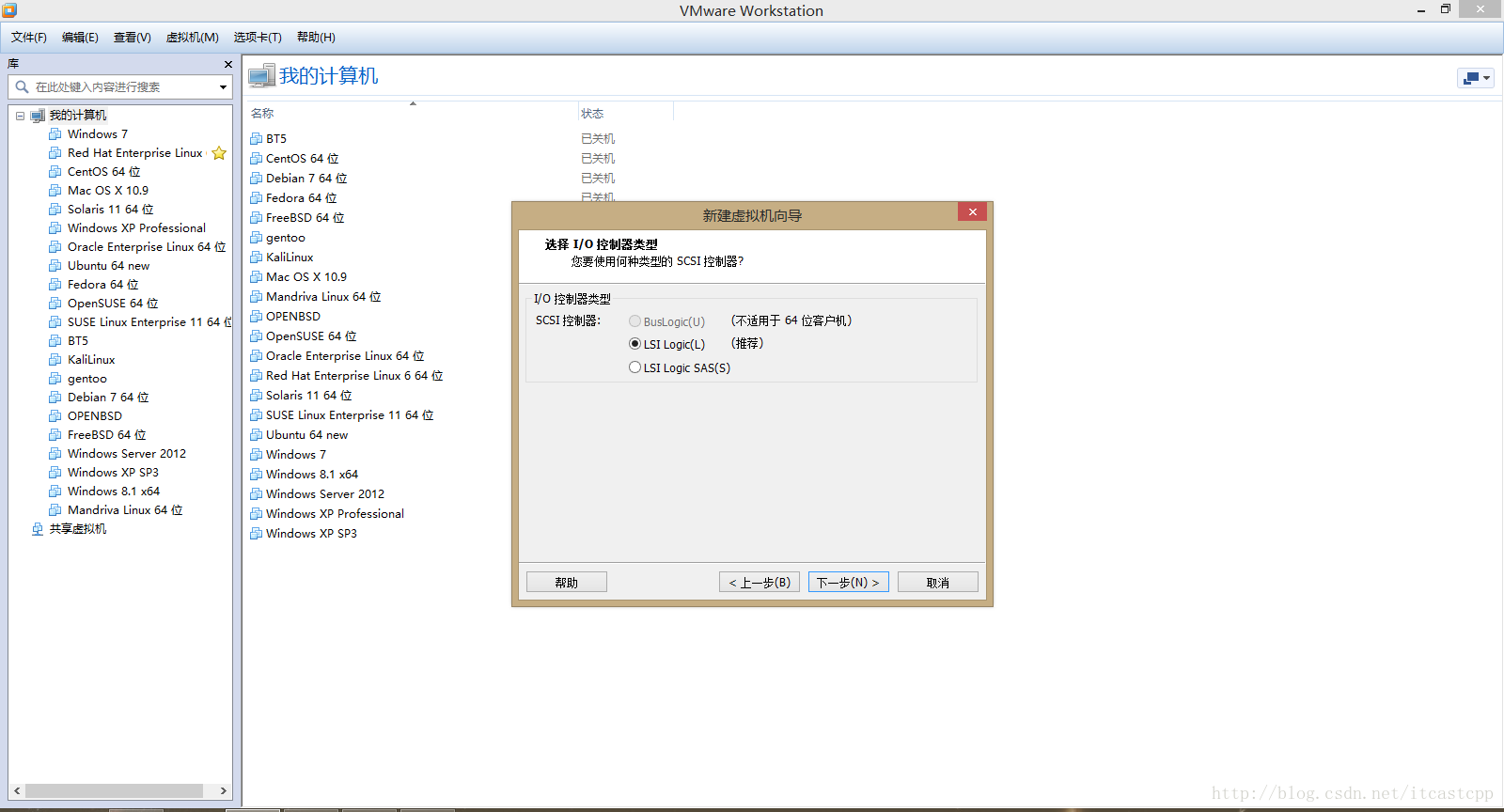Click the library horizontal scrollbar left arrow
1504x812 pixels.
click(x=17, y=791)
